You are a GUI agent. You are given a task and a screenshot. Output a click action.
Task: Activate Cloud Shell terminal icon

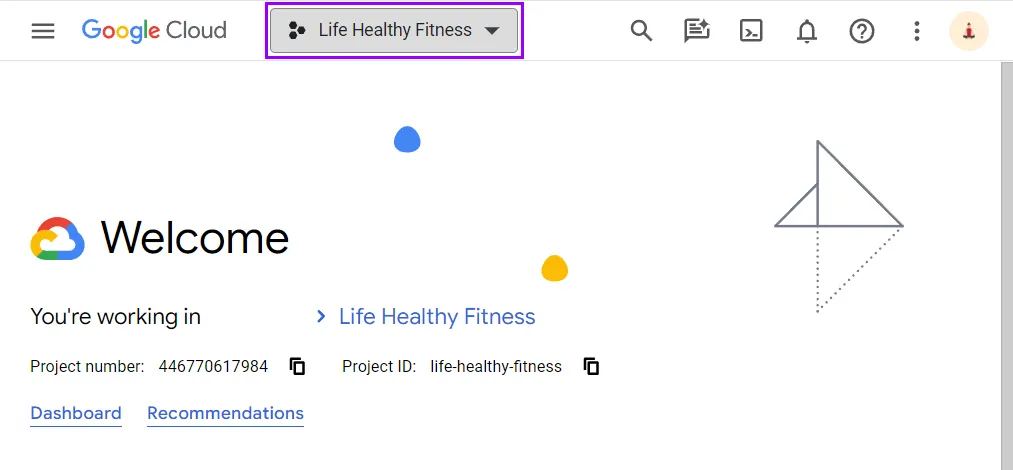[x=751, y=31]
